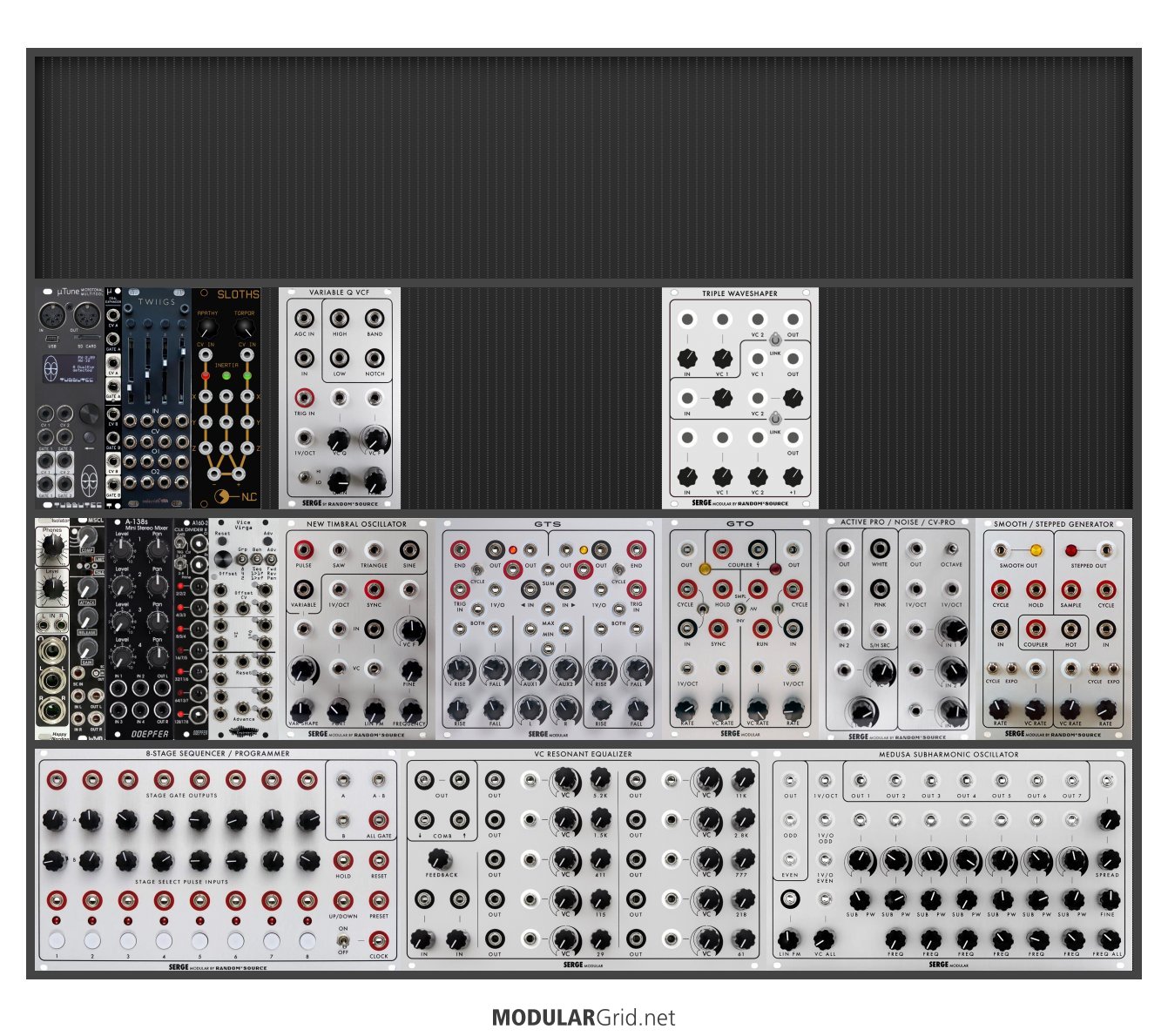Push stage button 4 on the sequencer
1168x1036 pixels.
click(164, 940)
